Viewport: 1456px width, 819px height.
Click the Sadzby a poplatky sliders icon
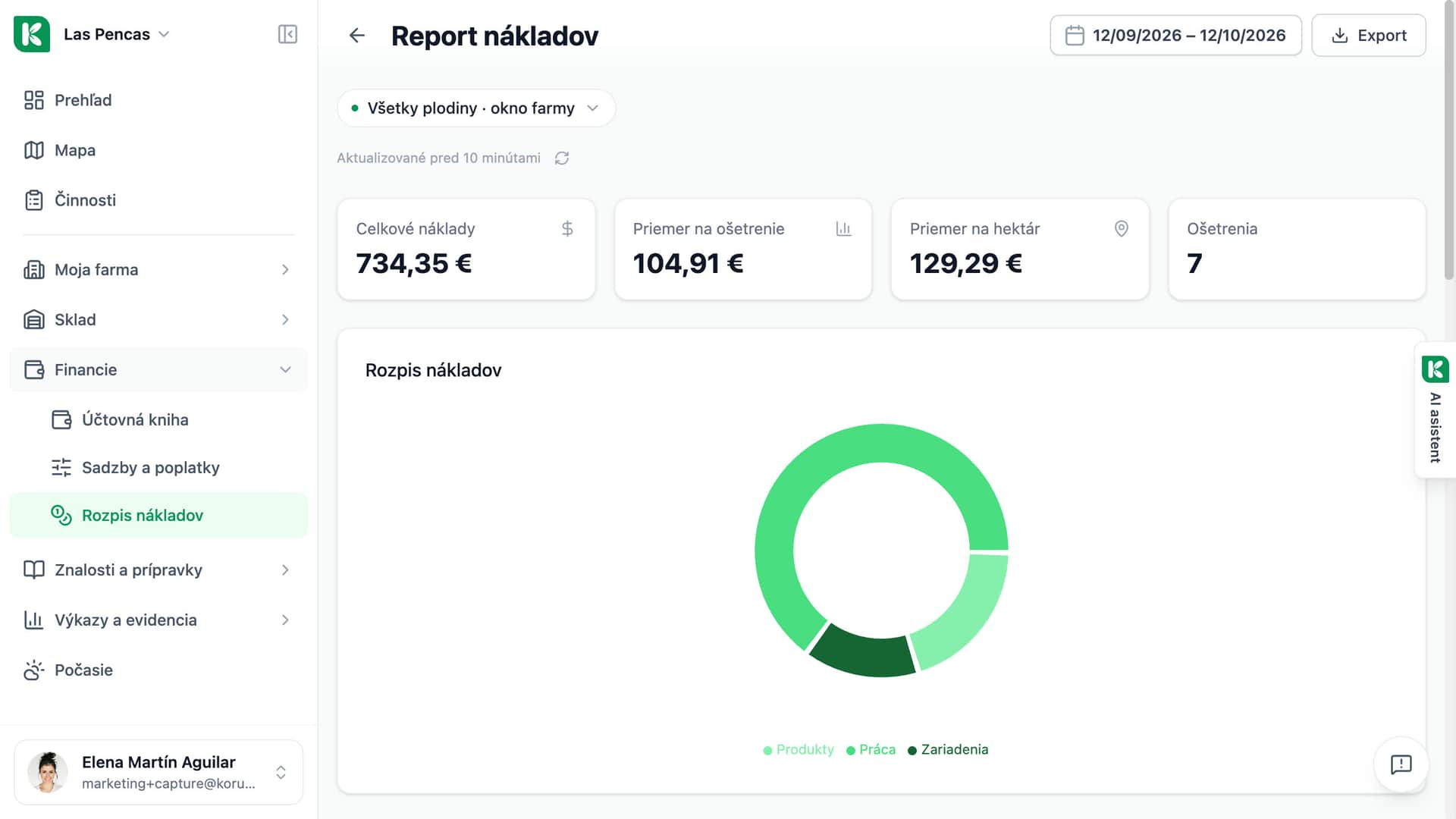[x=61, y=467]
